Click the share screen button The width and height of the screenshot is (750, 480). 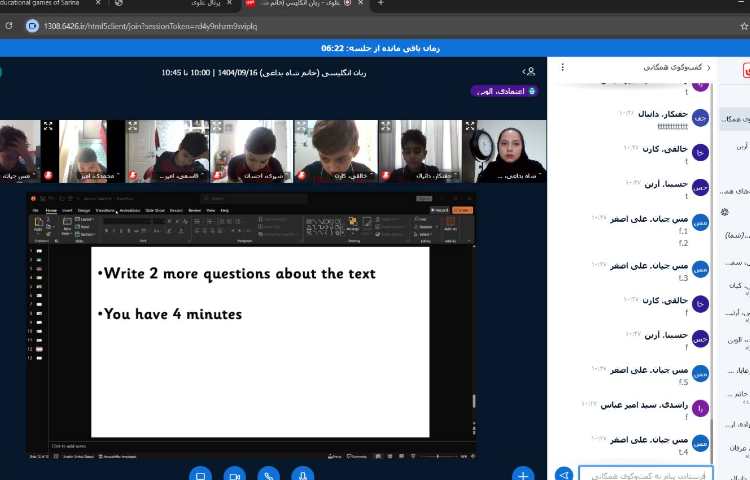pos(200,474)
